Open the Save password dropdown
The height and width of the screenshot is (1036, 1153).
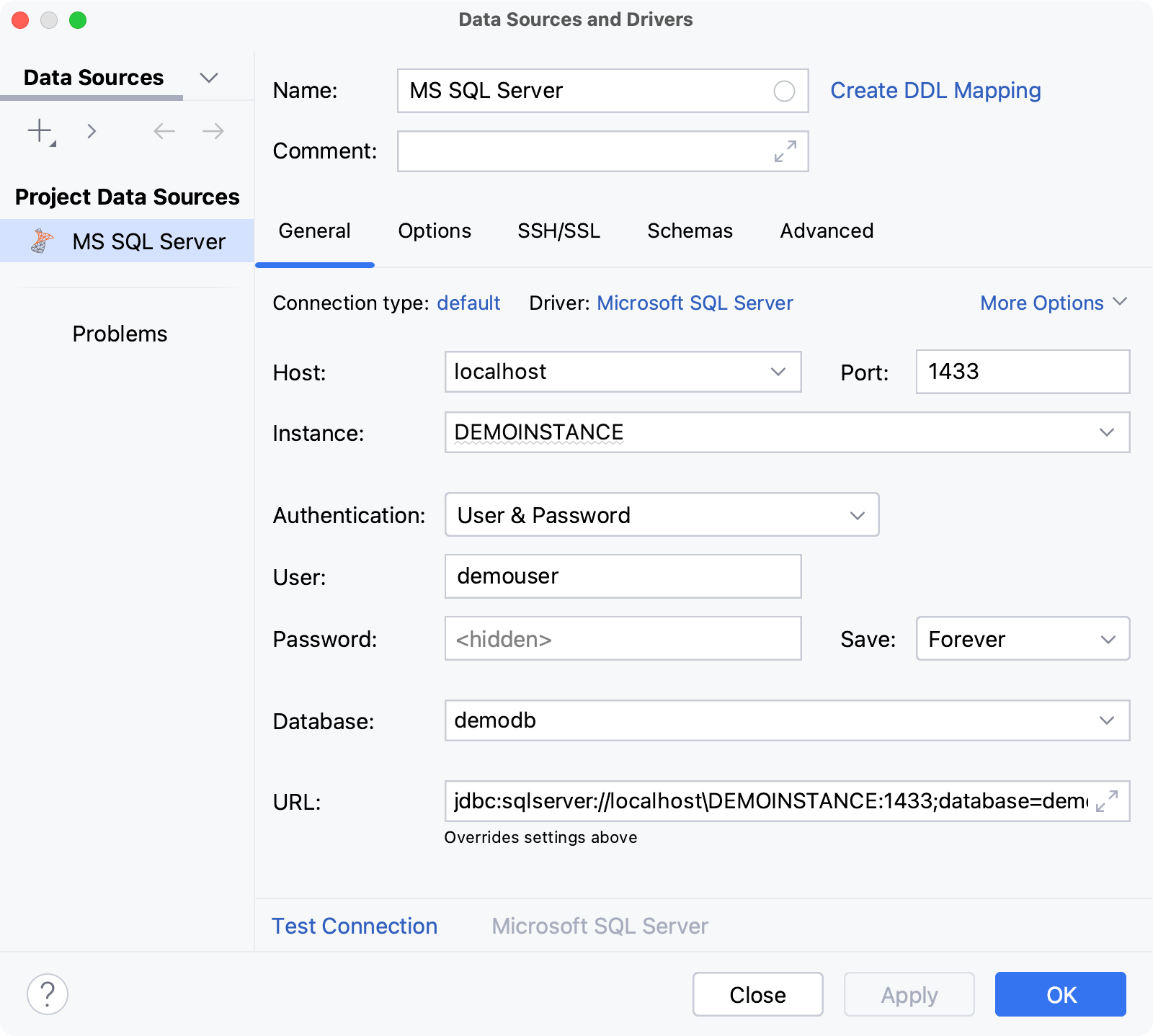pyautogui.click(x=1108, y=638)
